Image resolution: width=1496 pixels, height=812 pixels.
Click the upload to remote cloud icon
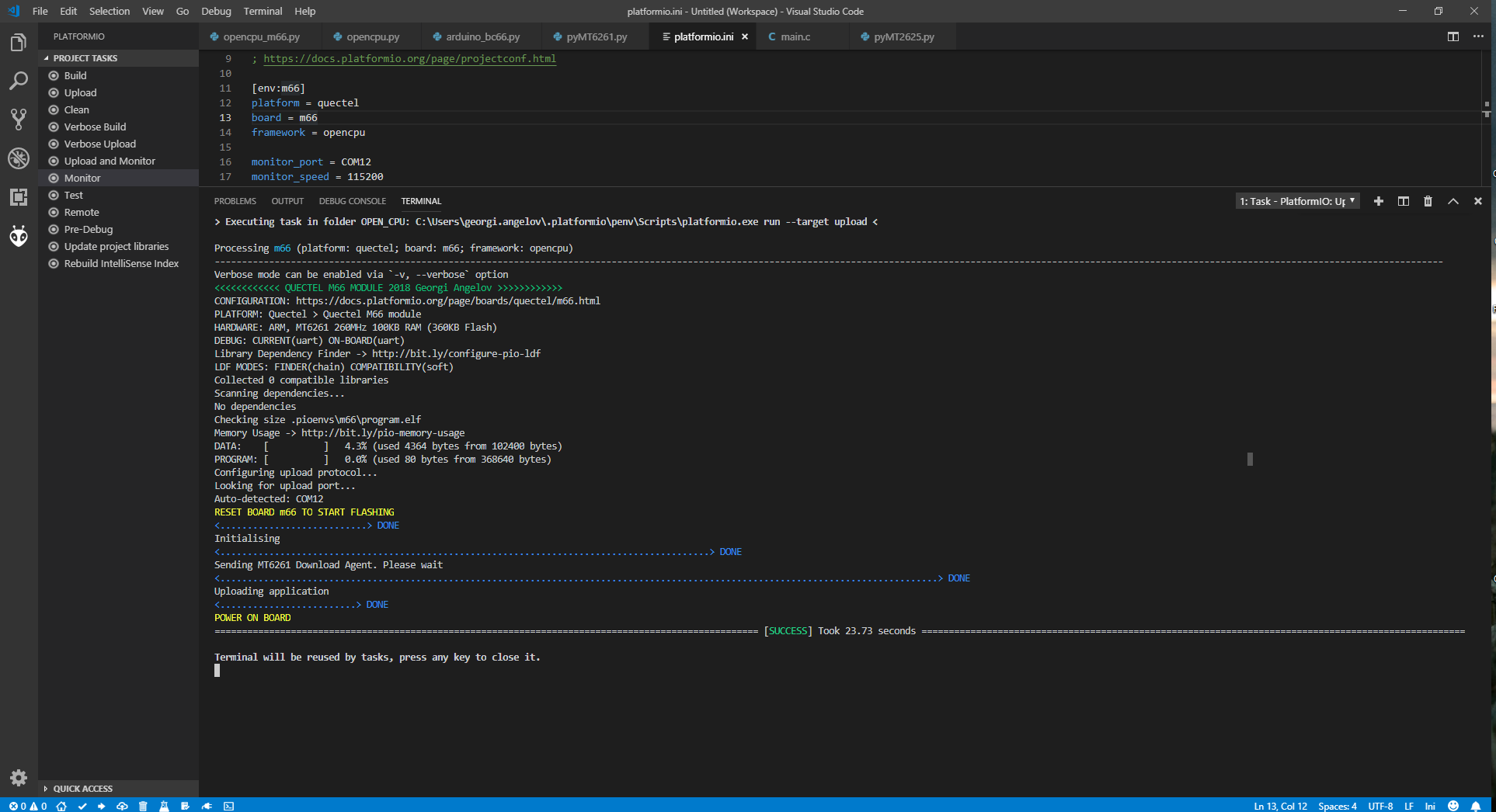[x=122, y=806]
